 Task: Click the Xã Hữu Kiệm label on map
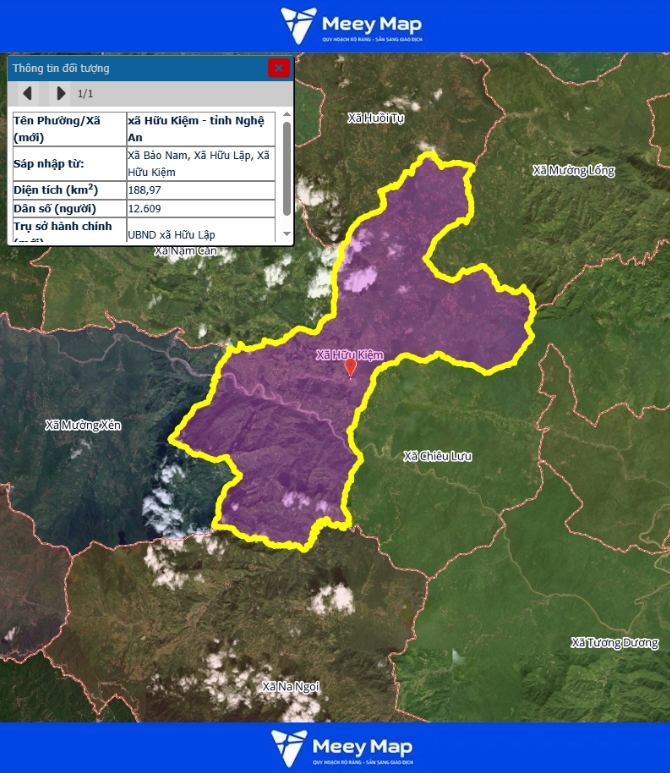349,354
